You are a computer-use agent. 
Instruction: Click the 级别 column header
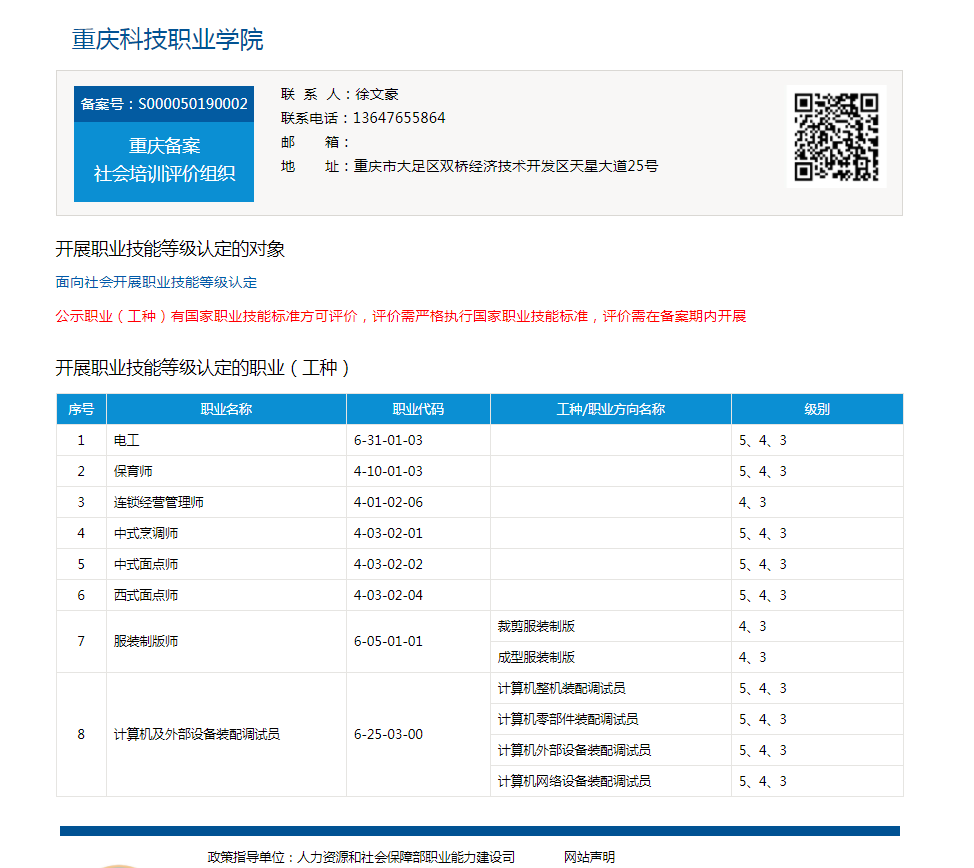[817, 409]
